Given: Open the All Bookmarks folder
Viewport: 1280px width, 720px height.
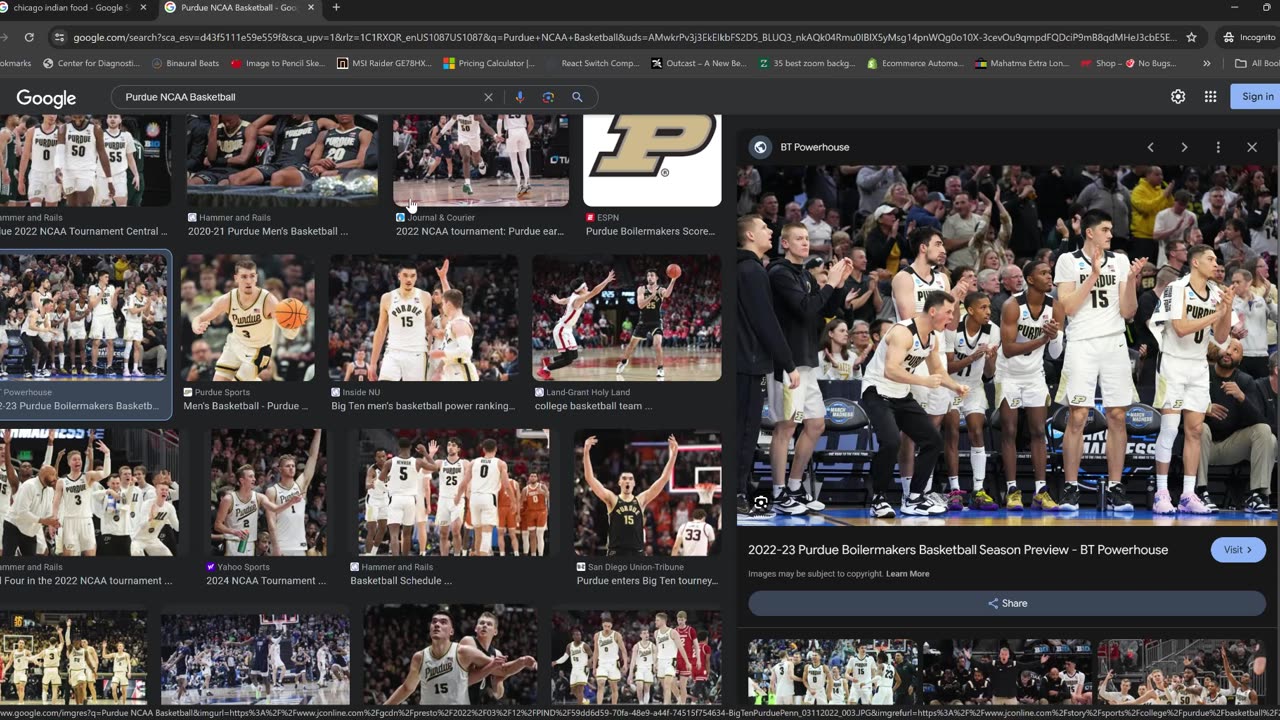Looking at the screenshot, I should [1256, 63].
